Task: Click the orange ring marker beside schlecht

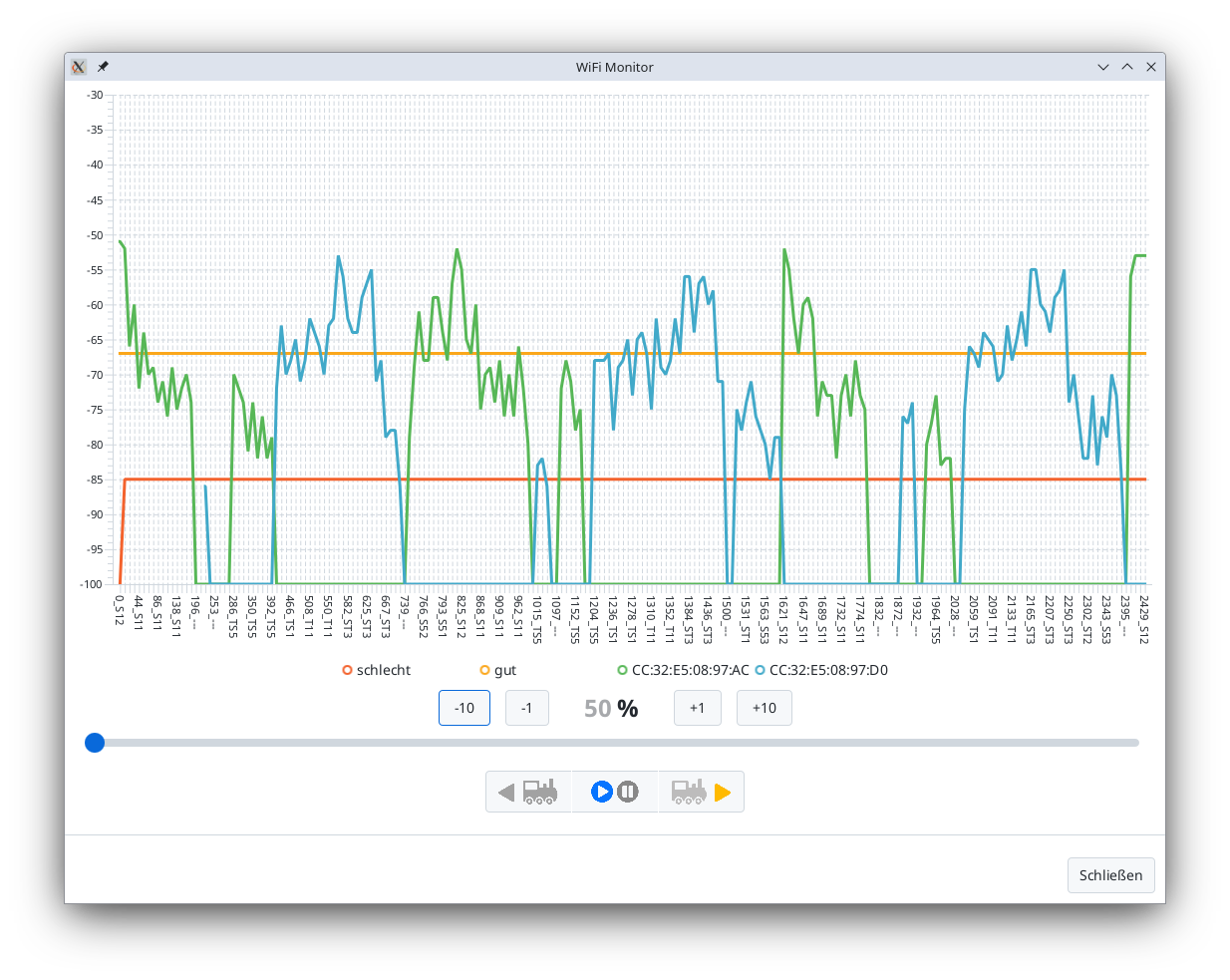Action: click(346, 670)
